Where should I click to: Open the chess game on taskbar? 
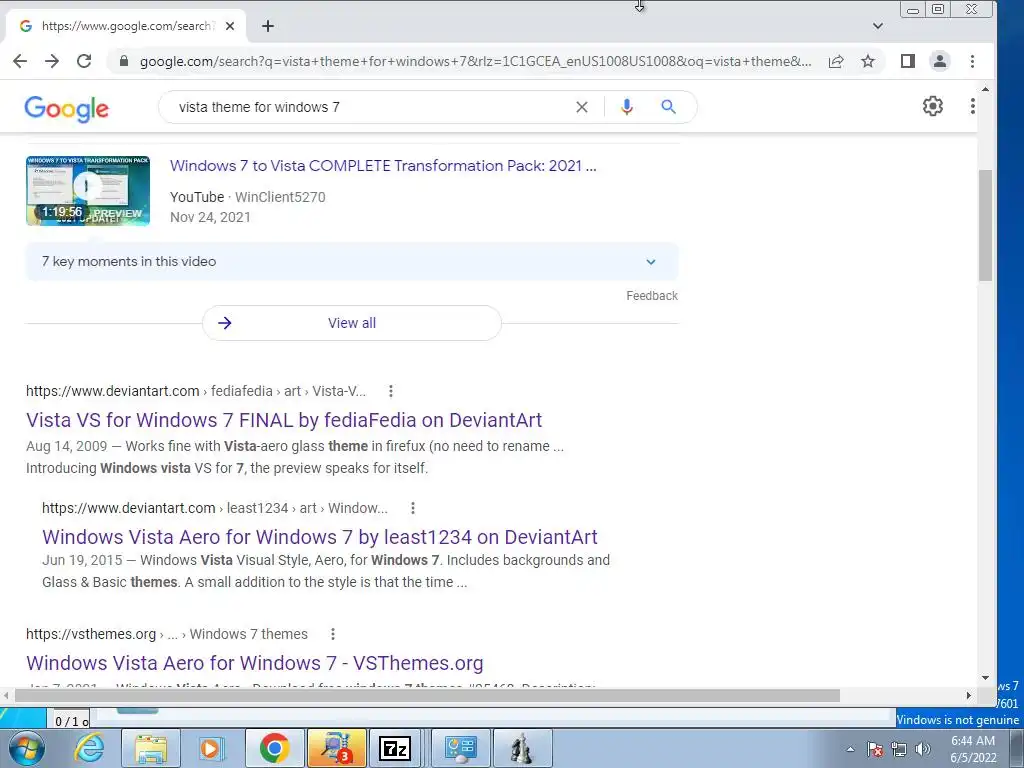click(x=521, y=748)
